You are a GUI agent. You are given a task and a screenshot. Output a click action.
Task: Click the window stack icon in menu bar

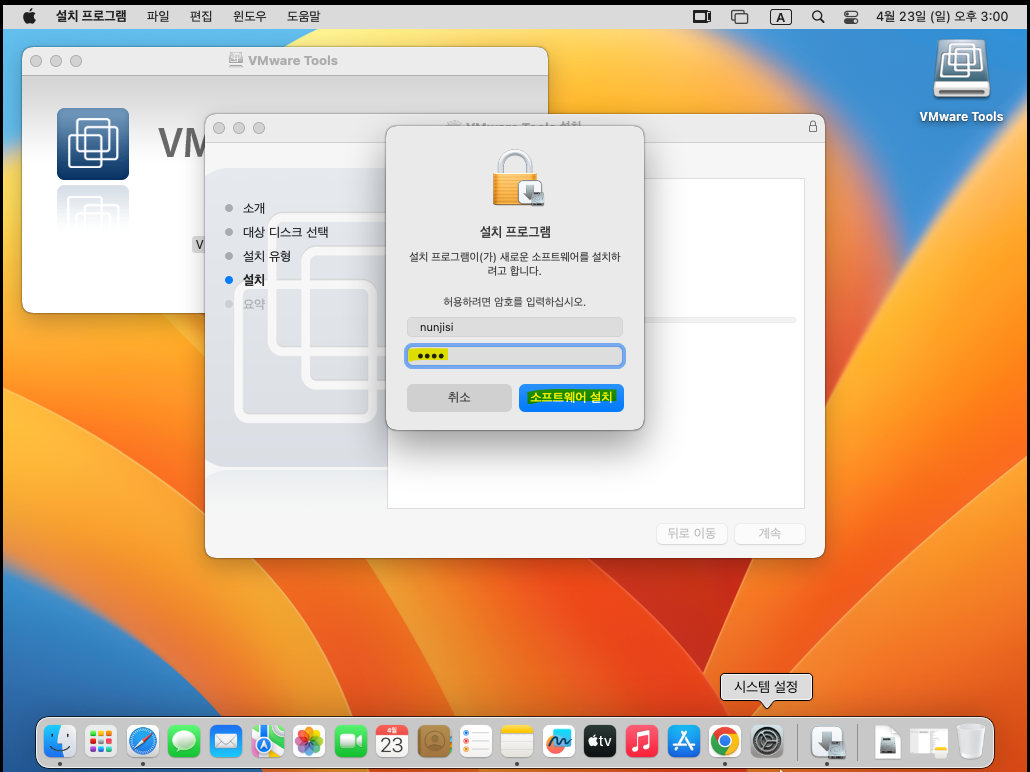[740, 17]
